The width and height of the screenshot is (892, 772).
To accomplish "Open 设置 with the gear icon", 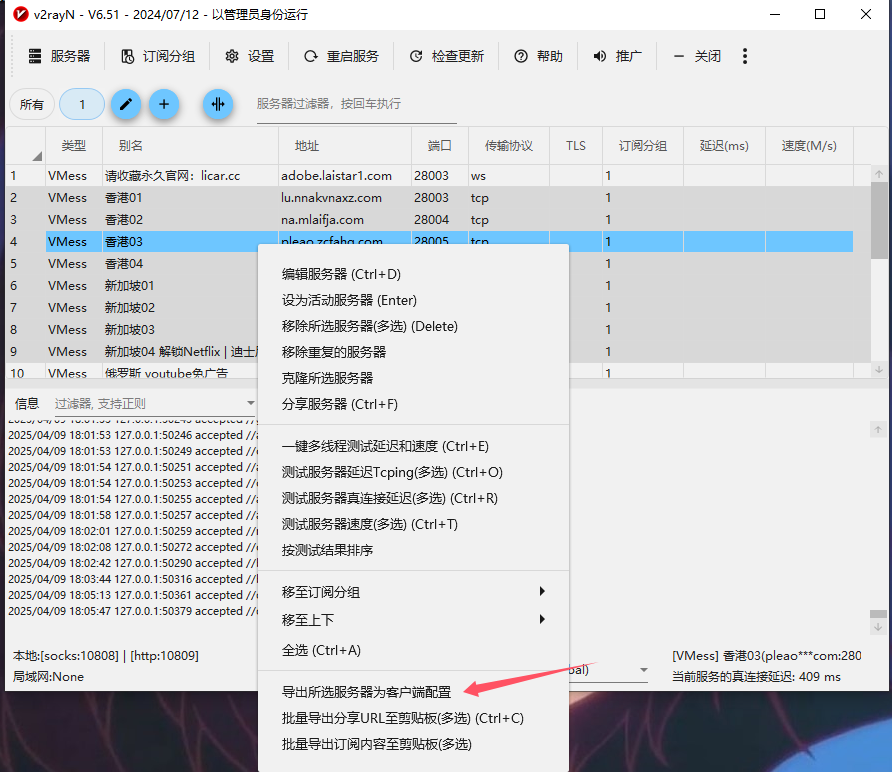I will pos(249,56).
